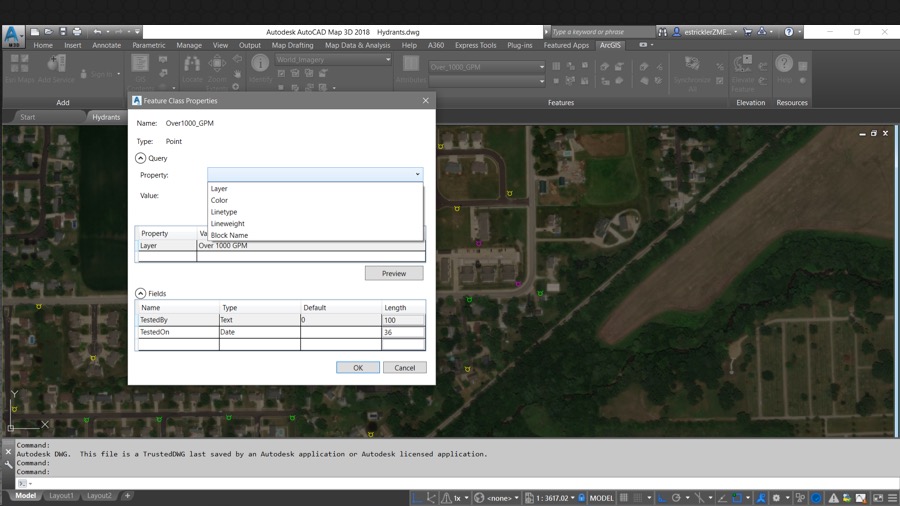Toggle MODEL space button in status bar
Viewport: 900px width, 506px height.
(602, 497)
